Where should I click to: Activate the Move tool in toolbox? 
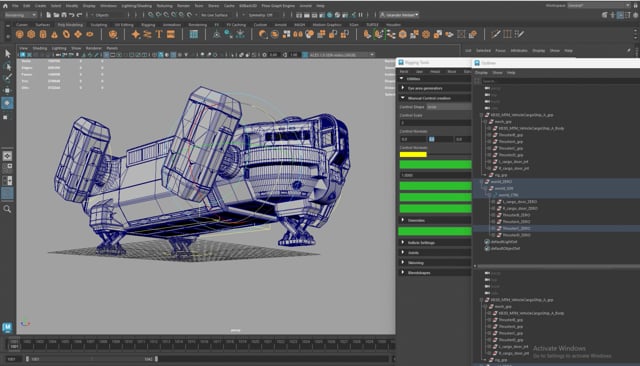pyautogui.click(x=7, y=91)
